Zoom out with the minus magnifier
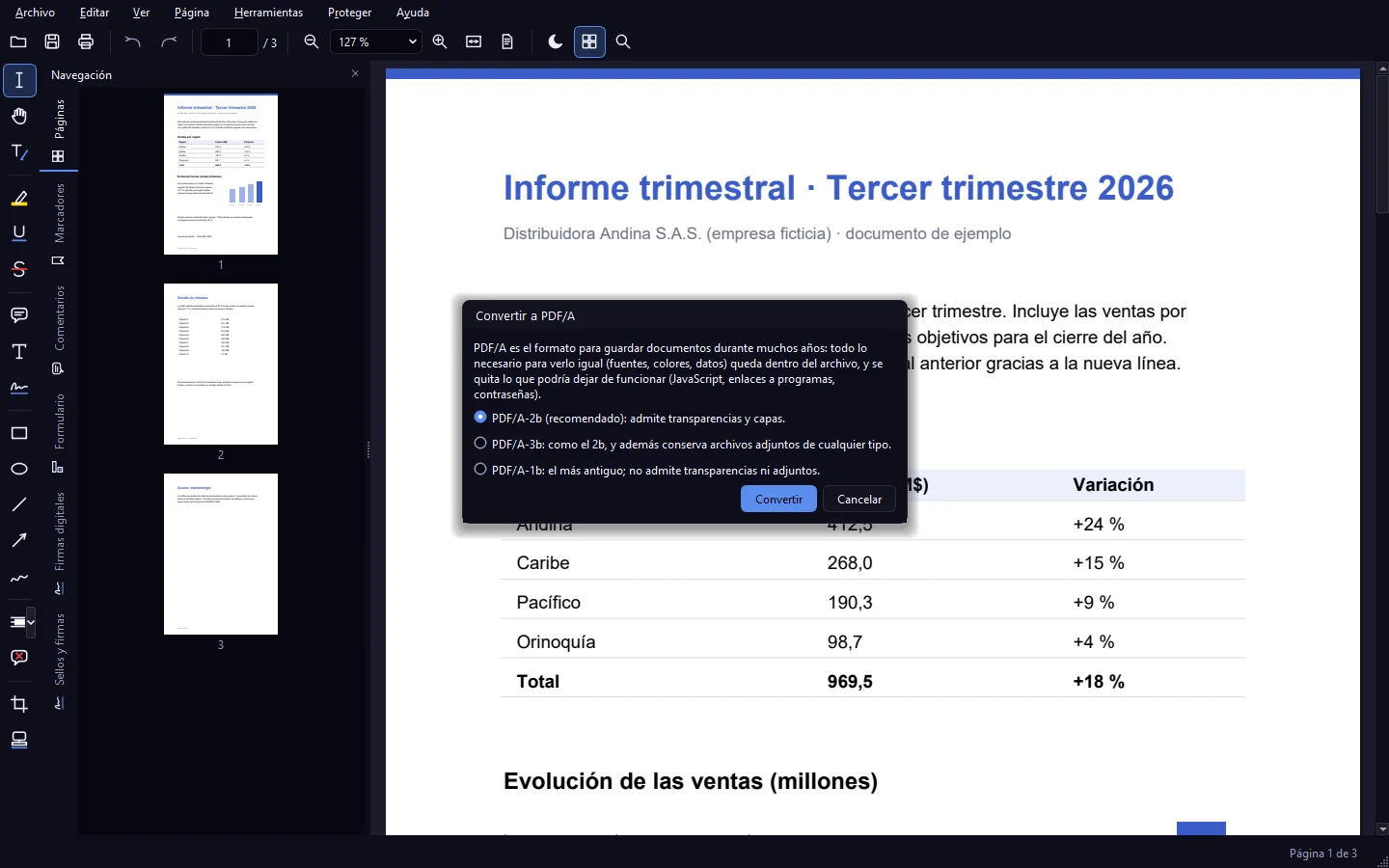 coord(312,41)
